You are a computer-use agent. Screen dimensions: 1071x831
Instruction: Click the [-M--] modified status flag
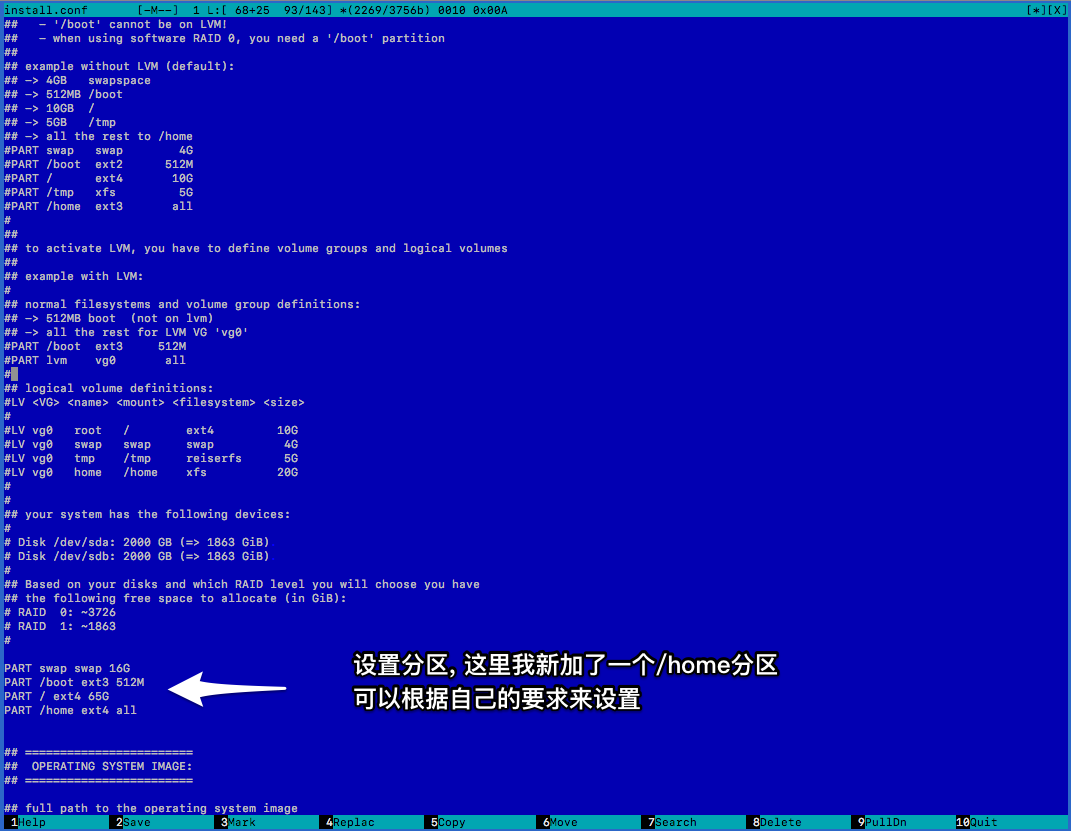158,9
